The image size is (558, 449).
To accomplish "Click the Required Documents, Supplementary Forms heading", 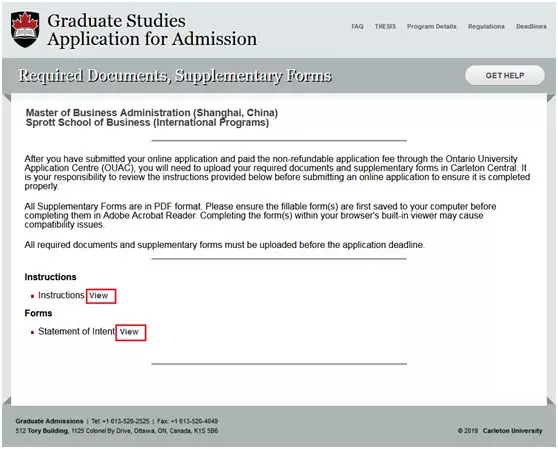I will point(175,76).
